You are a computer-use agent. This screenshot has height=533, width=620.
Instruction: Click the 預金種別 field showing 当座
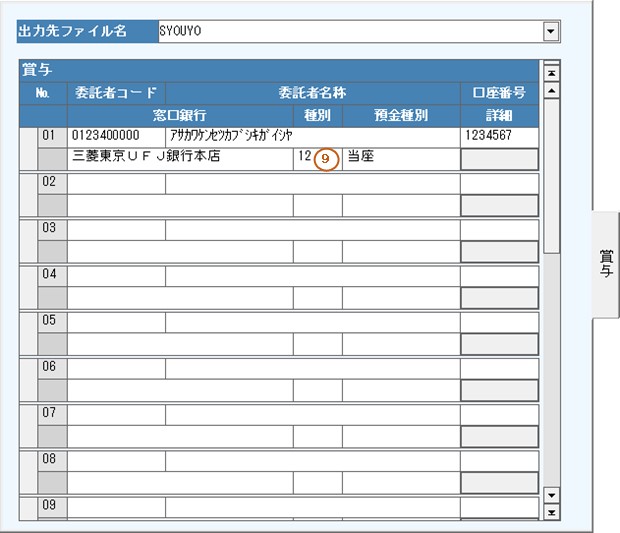tap(400, 158)
